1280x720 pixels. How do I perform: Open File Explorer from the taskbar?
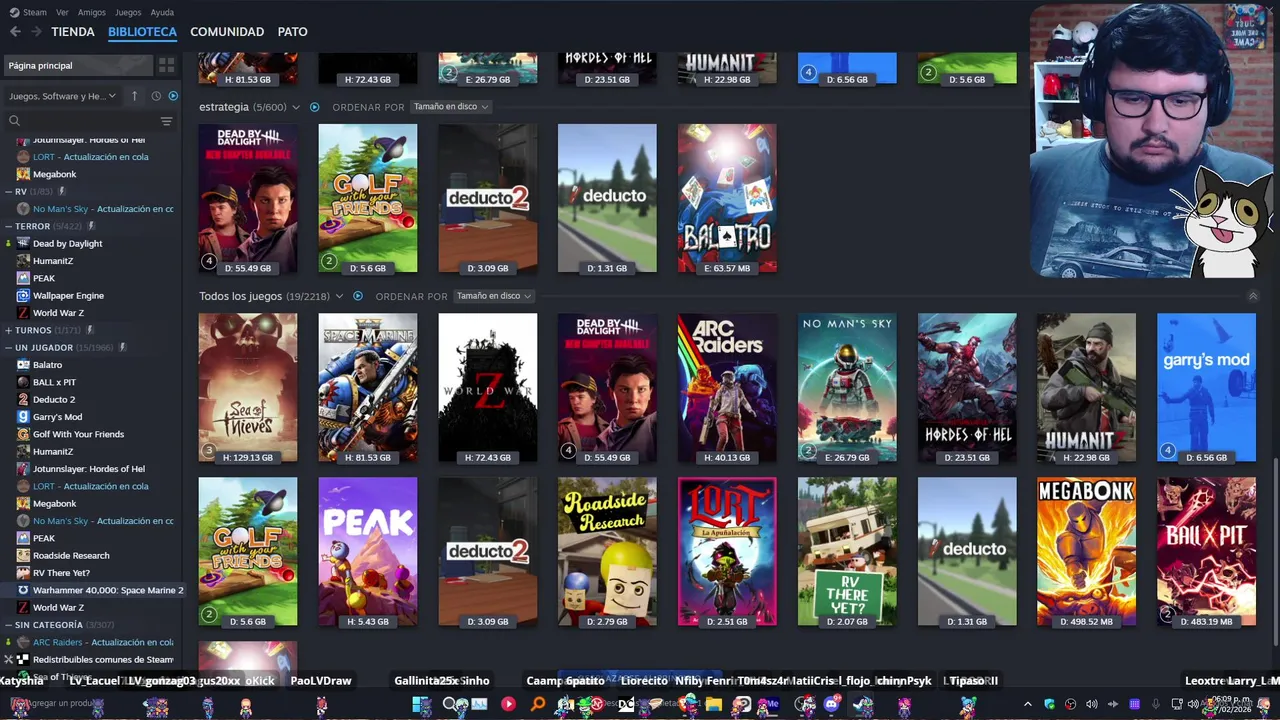(713, 705)
